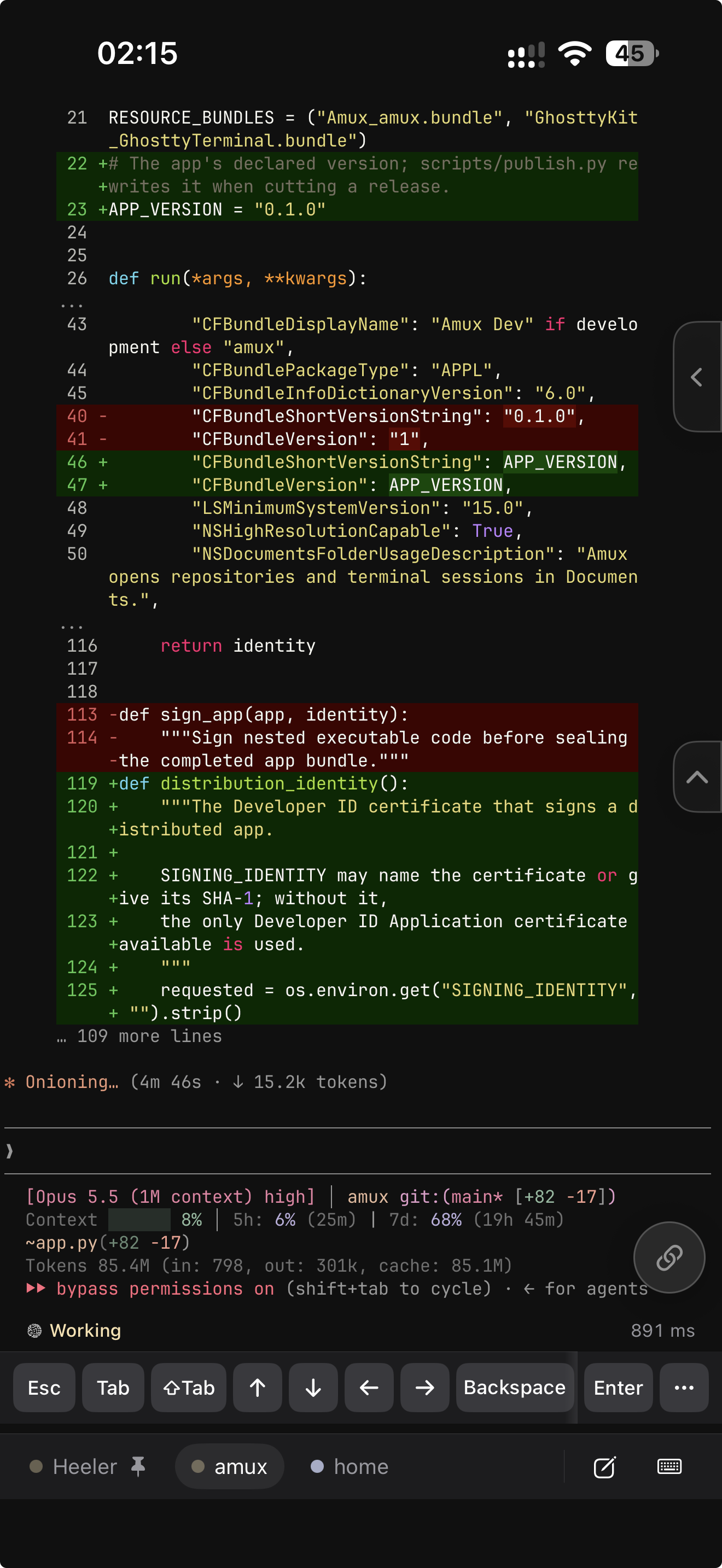Viewport: 722px width, 1568px height.
Task: Tap the 02:15 clock in status bar
Action: (x=138, y=53)
